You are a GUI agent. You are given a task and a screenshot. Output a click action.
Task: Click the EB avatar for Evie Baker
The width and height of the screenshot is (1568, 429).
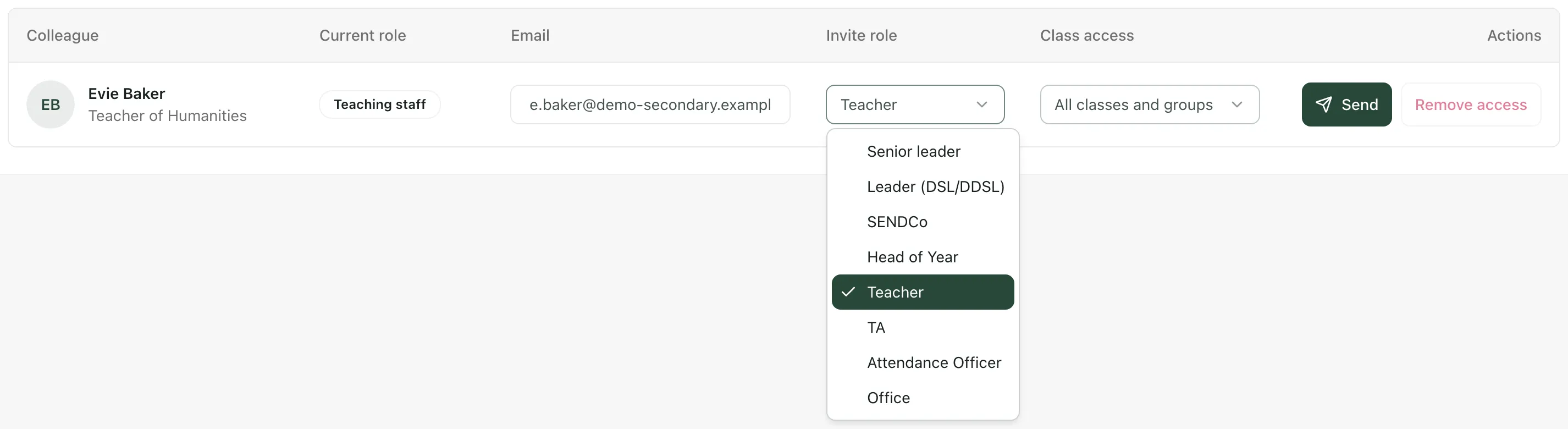coord(51,105)
